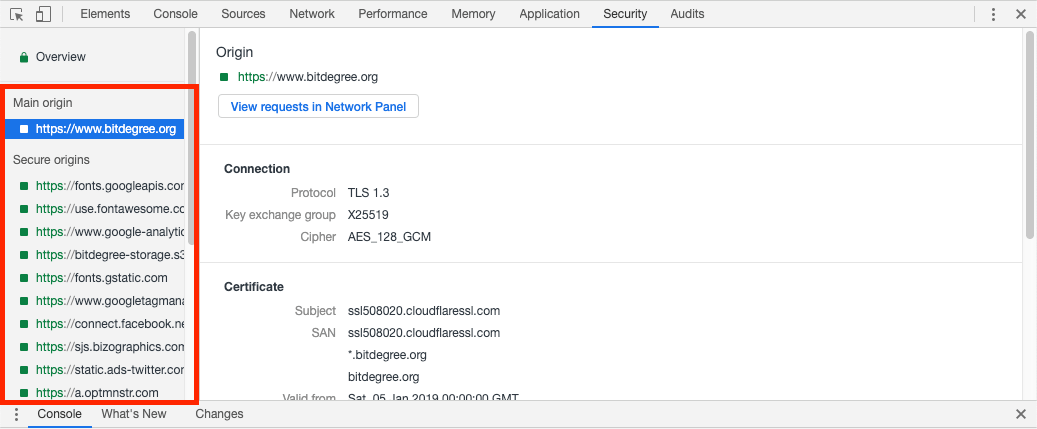Select the Security tab
The height and width of the screenshot is (429, 1037).
(625, 14)
